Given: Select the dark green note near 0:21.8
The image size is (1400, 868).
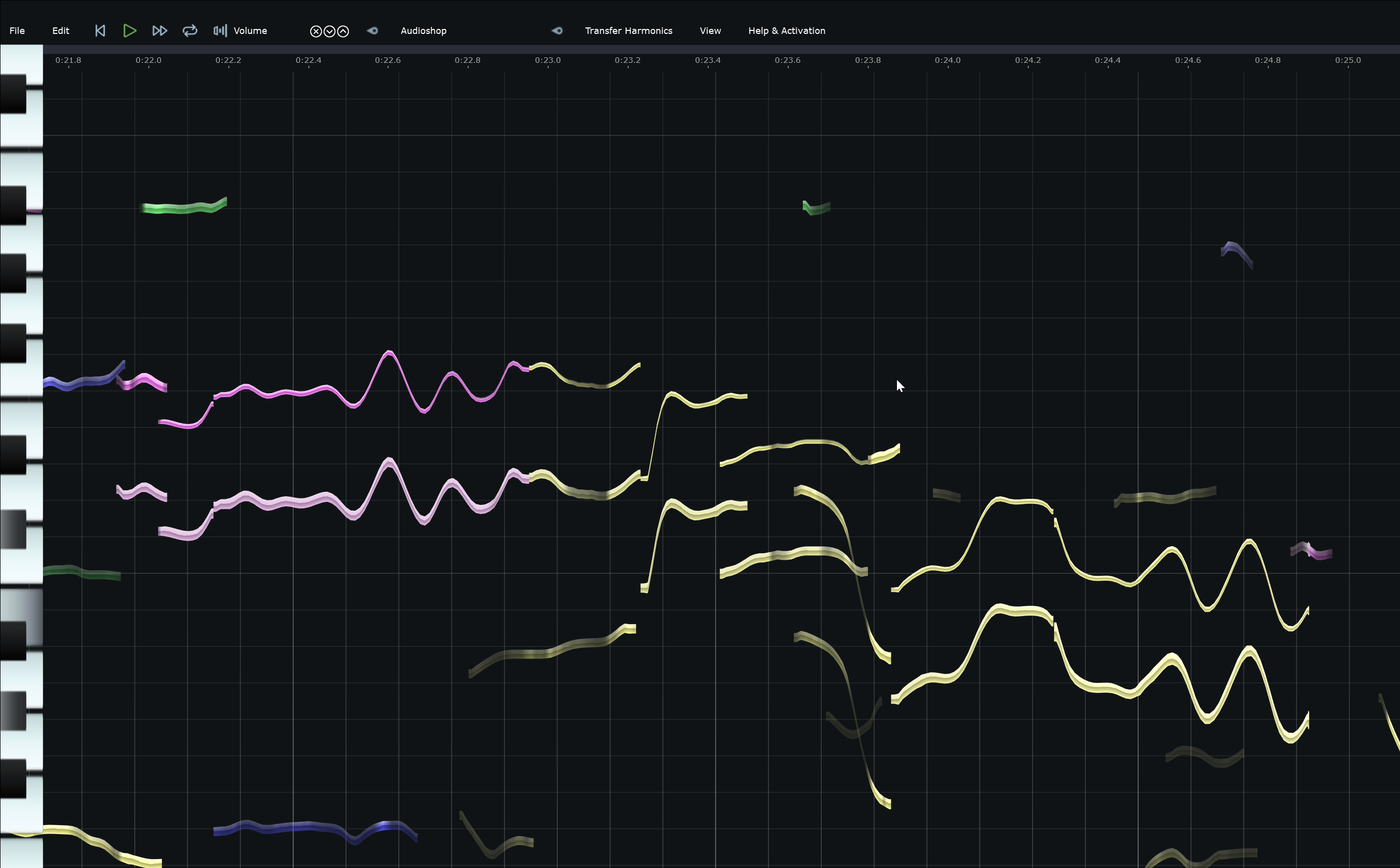Looking at the screenshot, I should click(81, 572).
